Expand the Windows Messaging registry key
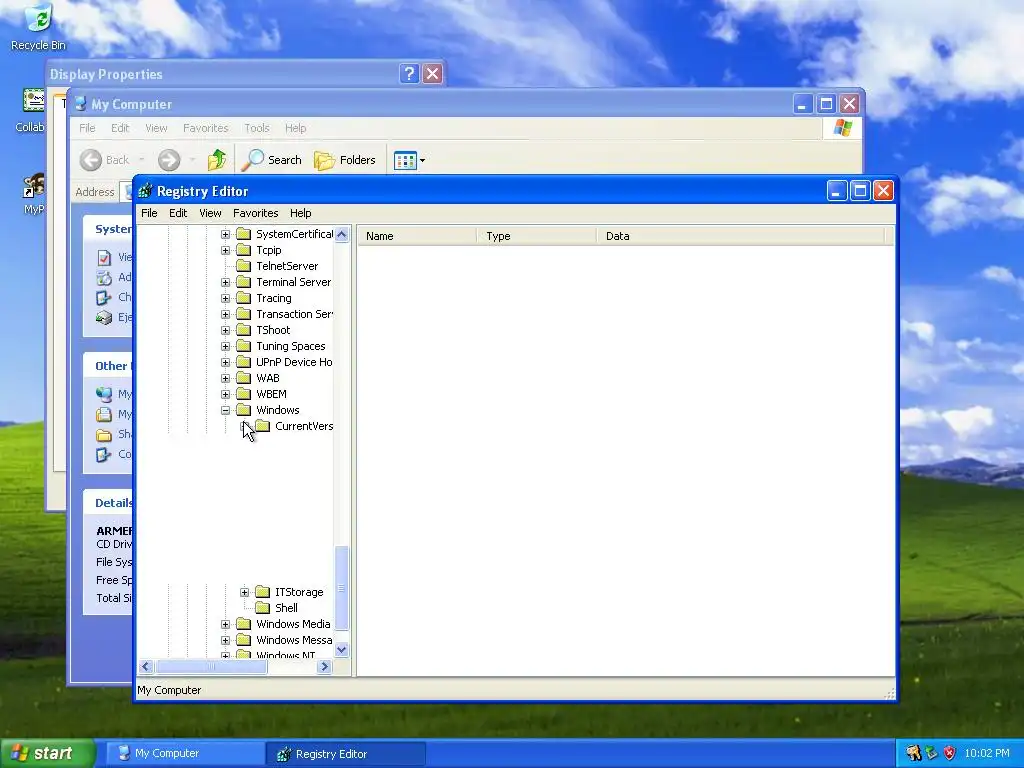The image size is (1024, 768). [x=225, y=640]
